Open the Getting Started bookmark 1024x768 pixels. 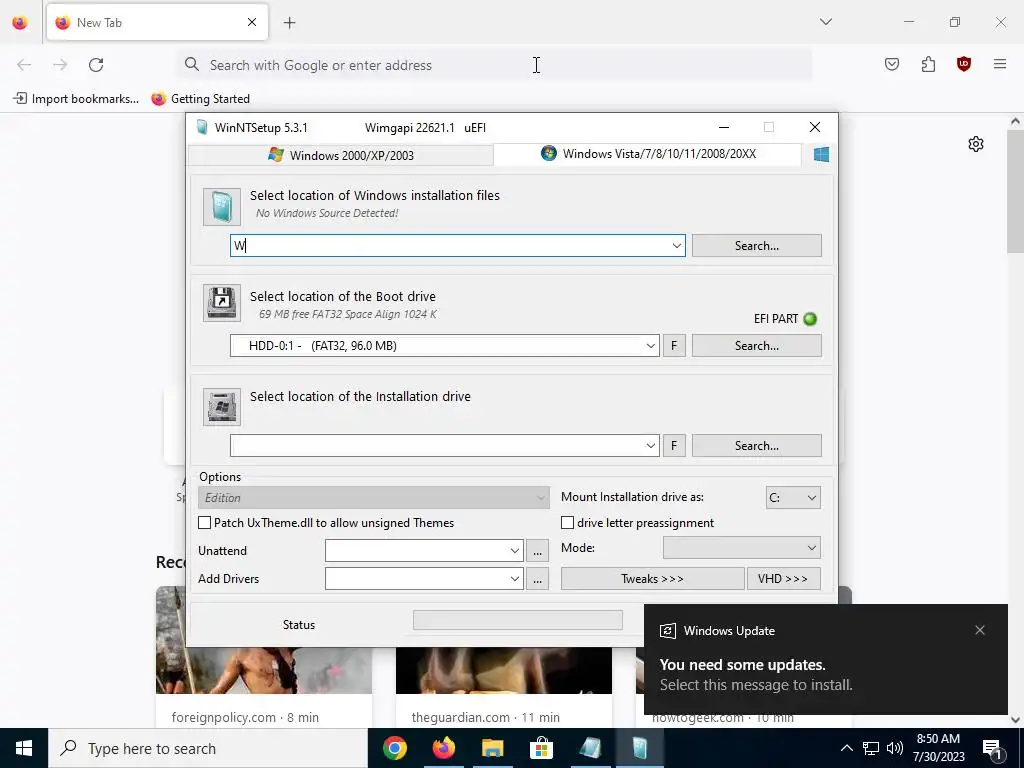200,99
